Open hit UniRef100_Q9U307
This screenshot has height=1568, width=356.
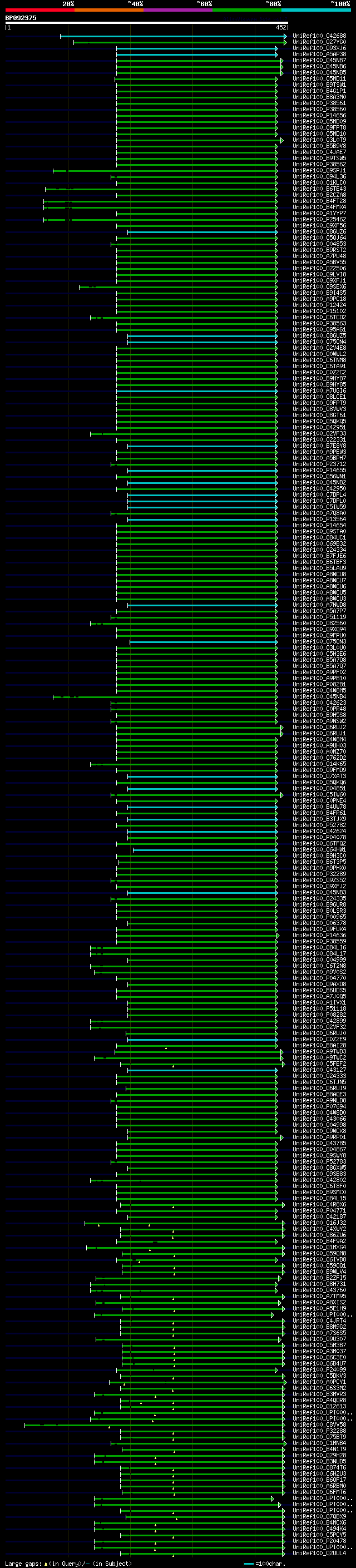click(319, 1339)
